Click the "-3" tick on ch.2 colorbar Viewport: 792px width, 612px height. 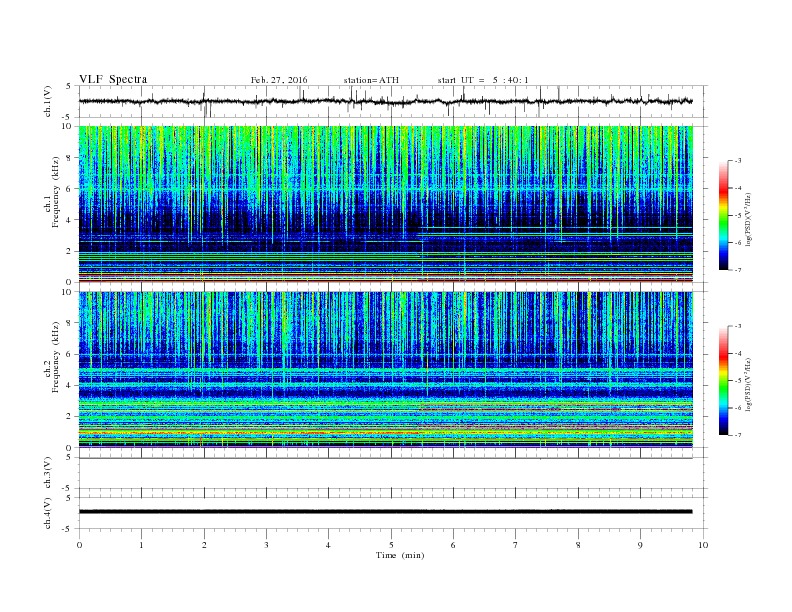[x=738, y=326]
